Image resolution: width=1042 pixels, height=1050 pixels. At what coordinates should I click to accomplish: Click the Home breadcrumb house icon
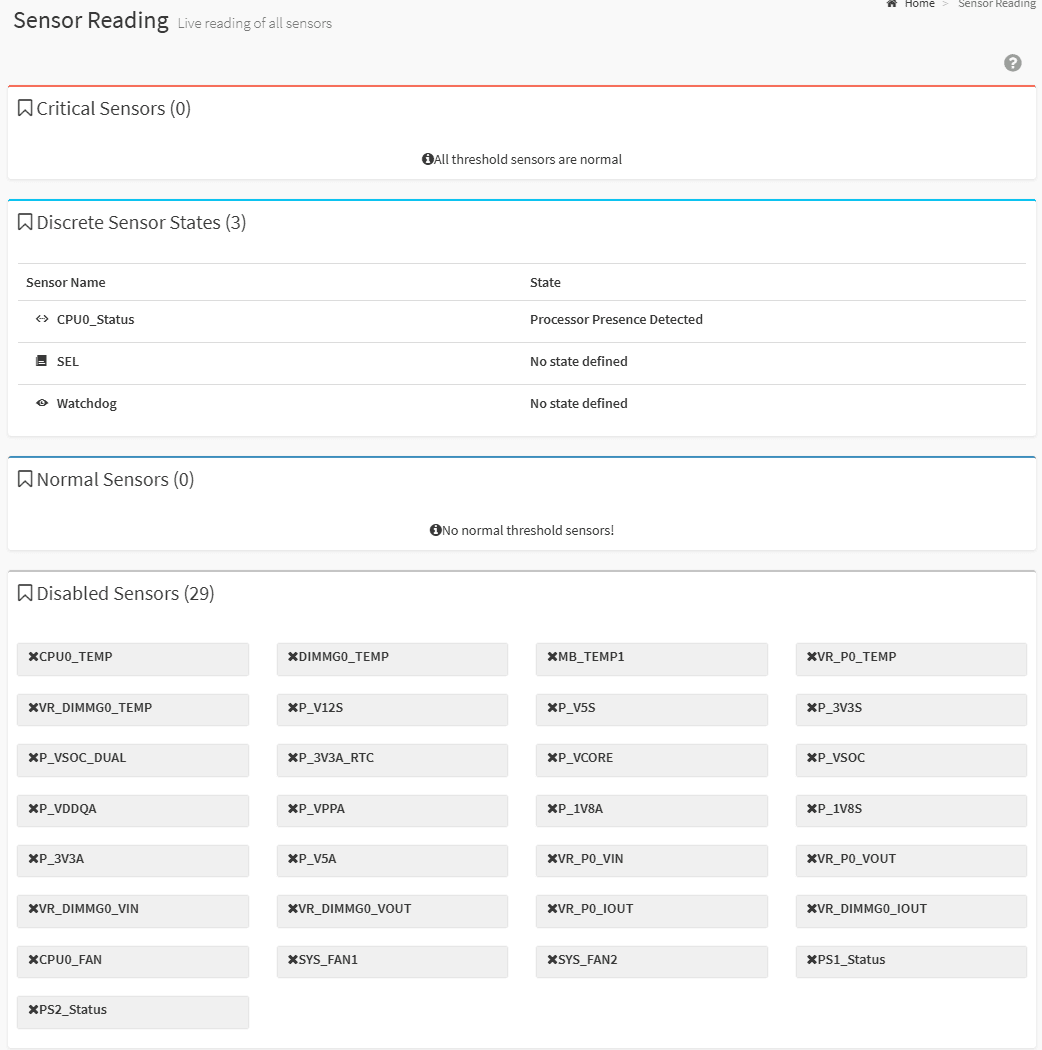coord(891,4)
